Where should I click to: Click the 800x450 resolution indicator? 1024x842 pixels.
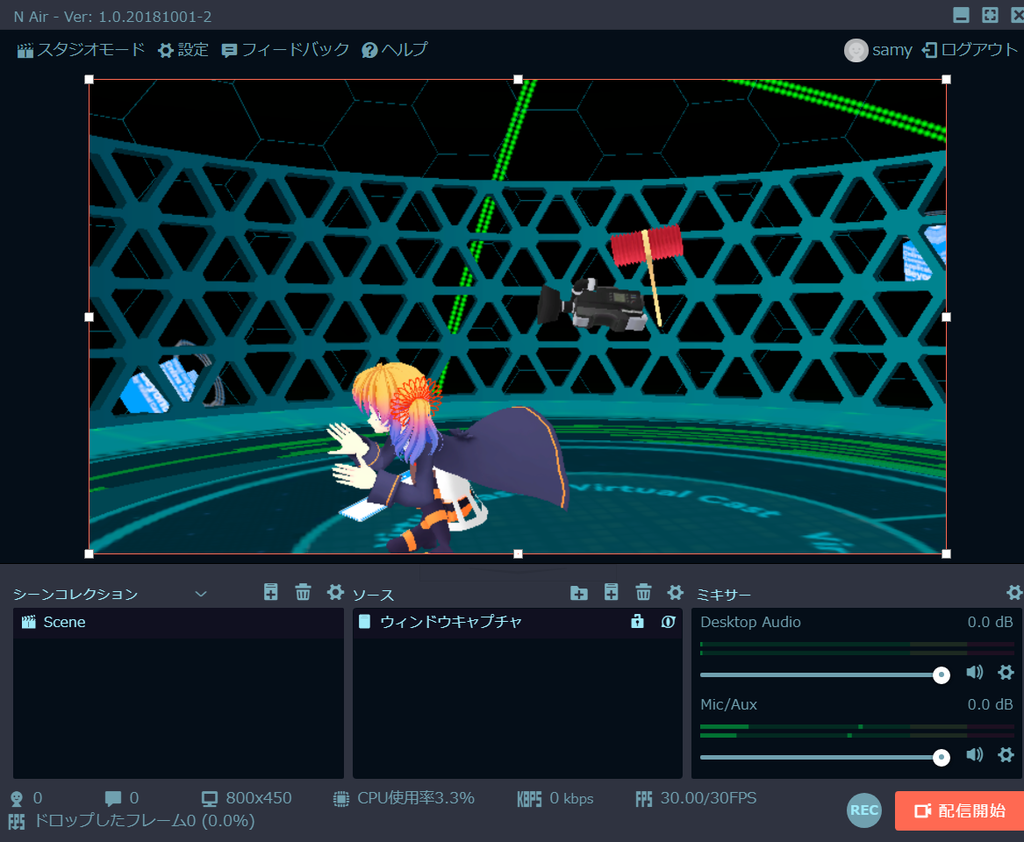(247, 798)
